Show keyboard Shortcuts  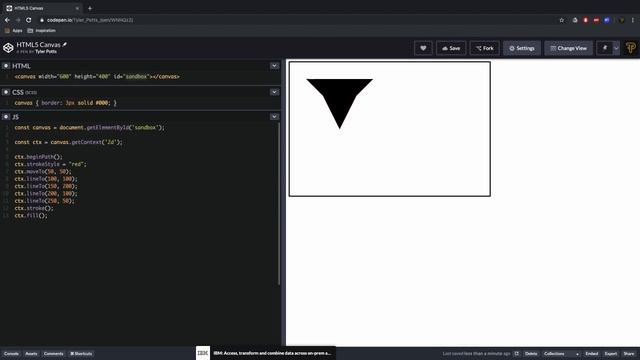81,353
